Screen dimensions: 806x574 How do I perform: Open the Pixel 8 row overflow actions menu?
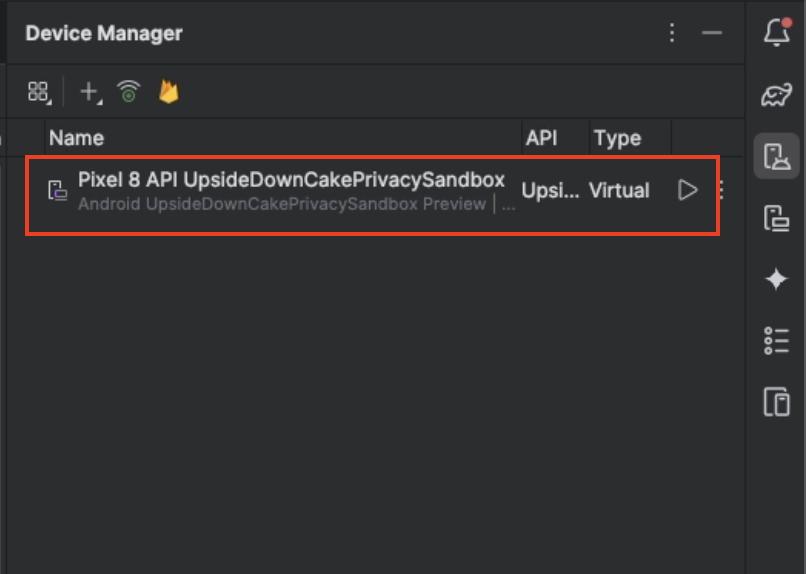722,190
